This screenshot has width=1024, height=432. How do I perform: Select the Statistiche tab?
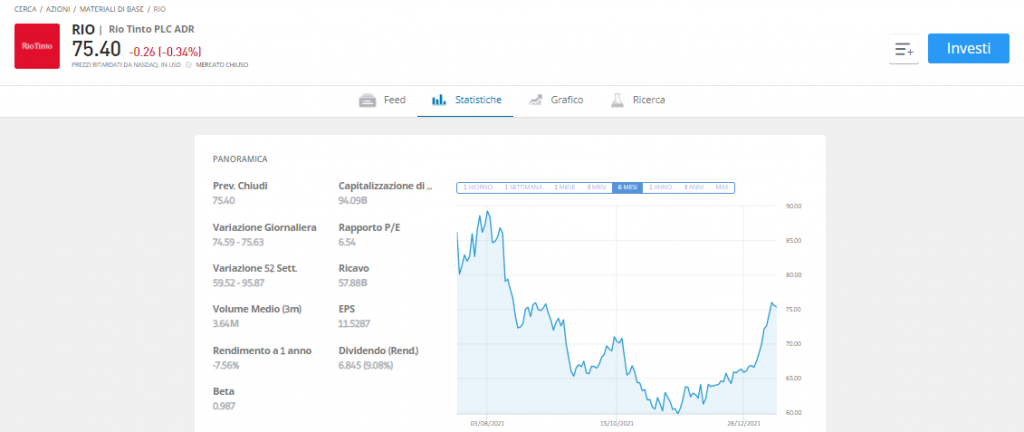(466, 100)
